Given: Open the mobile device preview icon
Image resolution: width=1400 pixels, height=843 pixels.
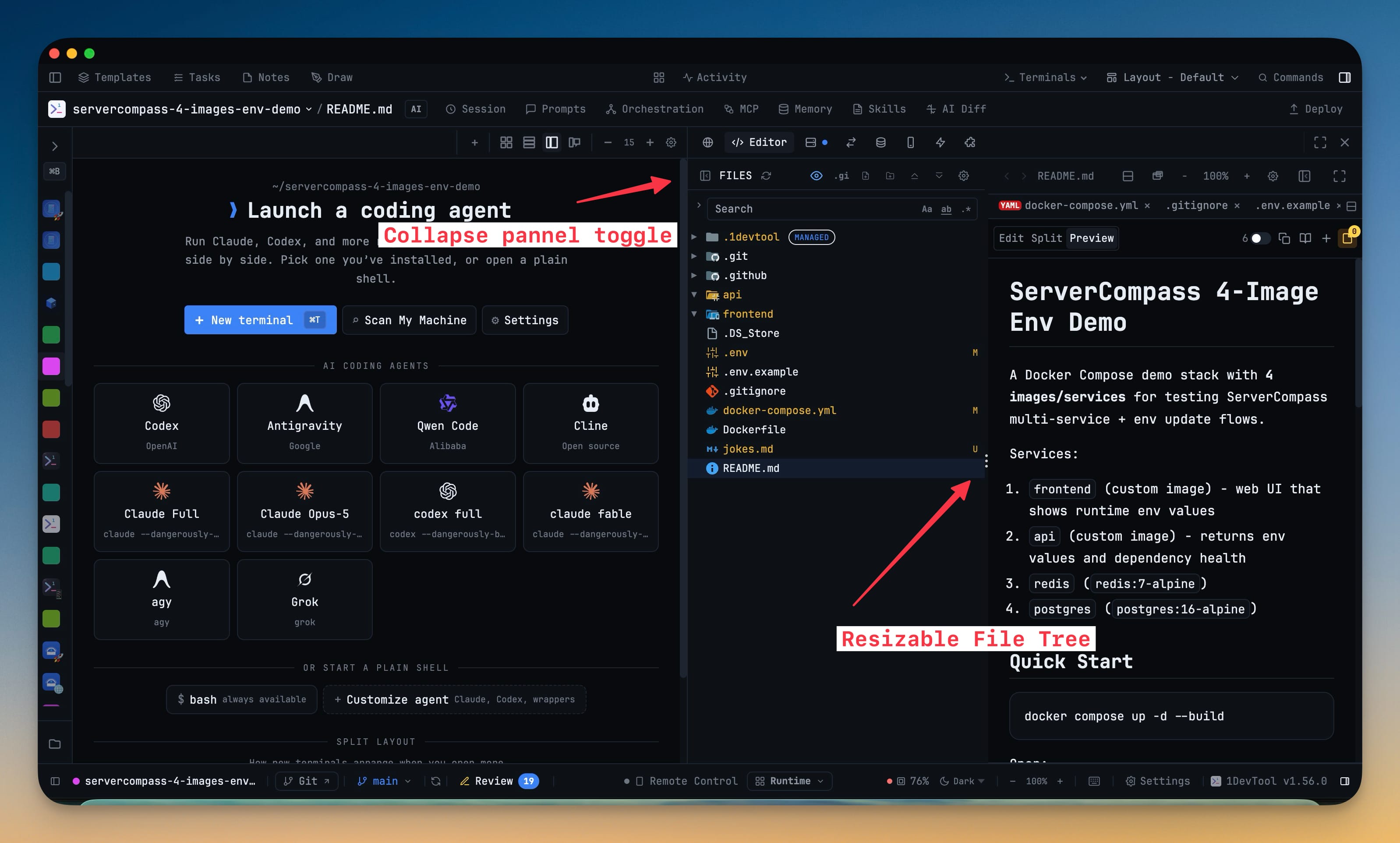Looking at the screenshot, I should 910,142.
